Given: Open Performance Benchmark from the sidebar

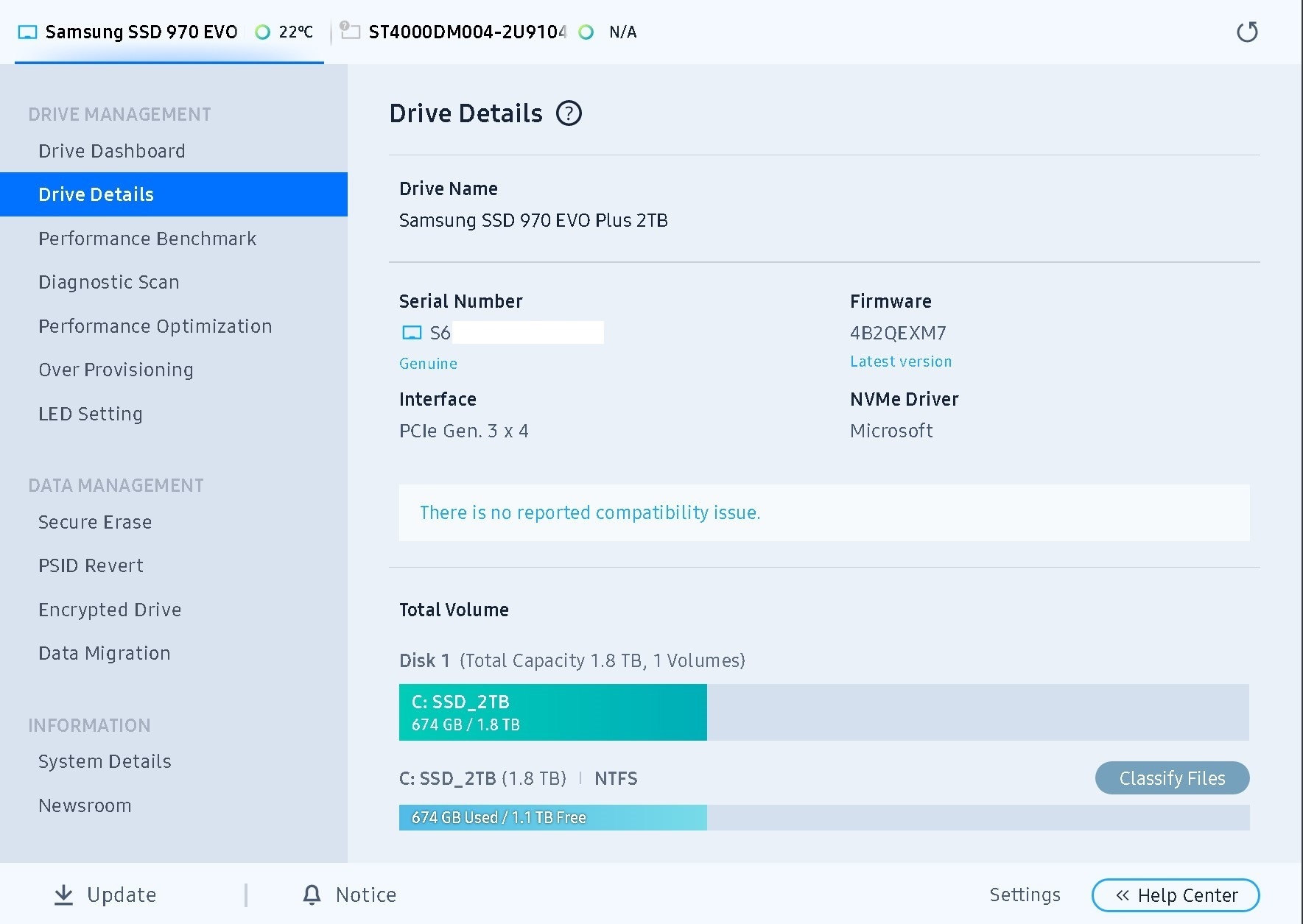Looking at the screenshot, I should pyautogui.click(x=147, y=239).
